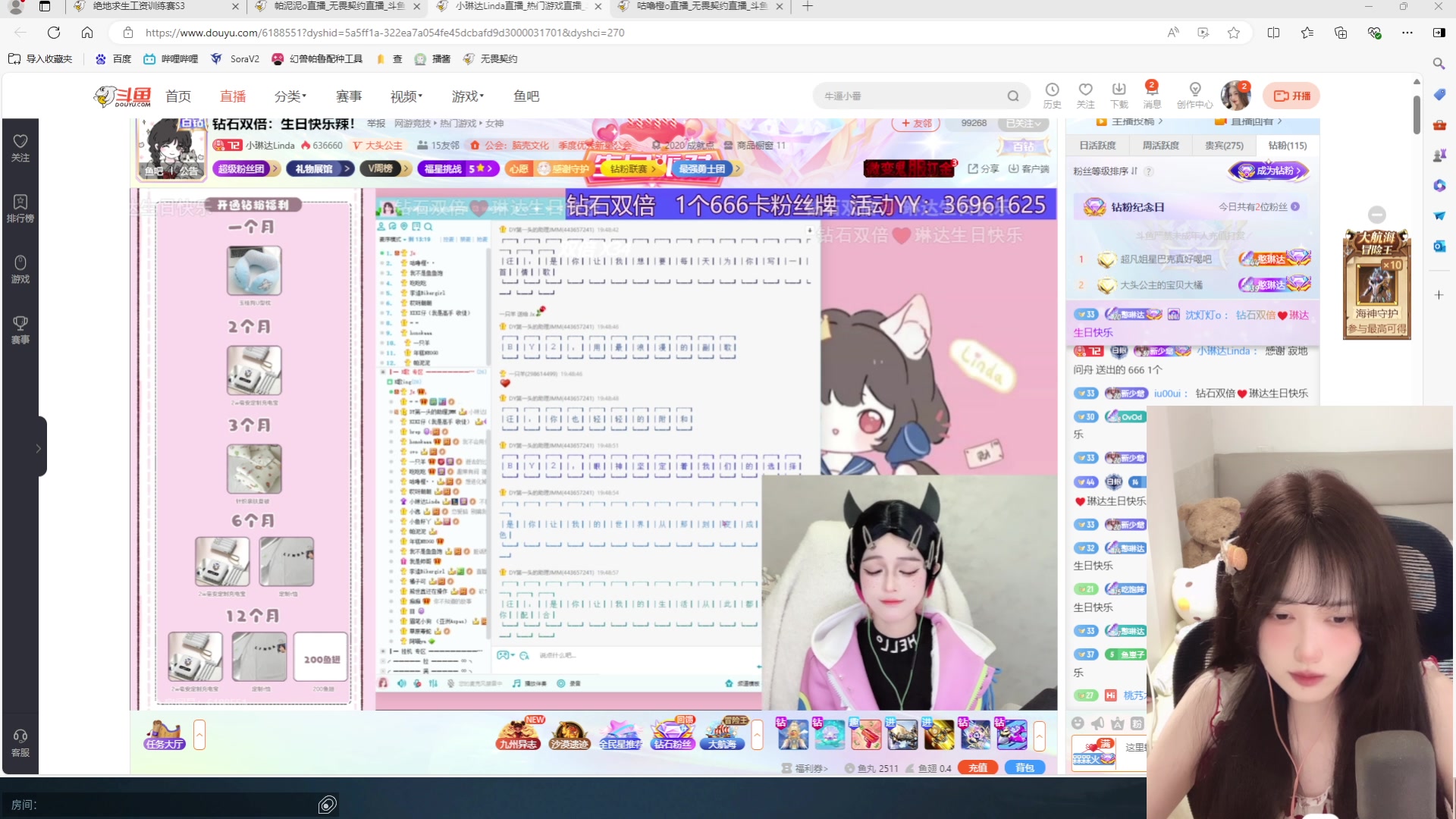Open 超级粉丝团 link

click(246, 168)
